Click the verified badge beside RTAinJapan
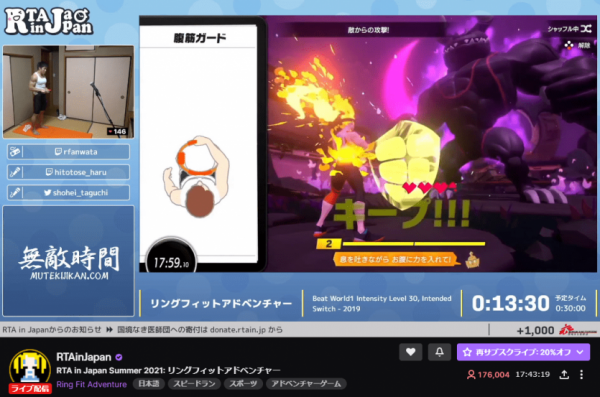The height and width of the screenshot is (397, 600). [119, 357]
